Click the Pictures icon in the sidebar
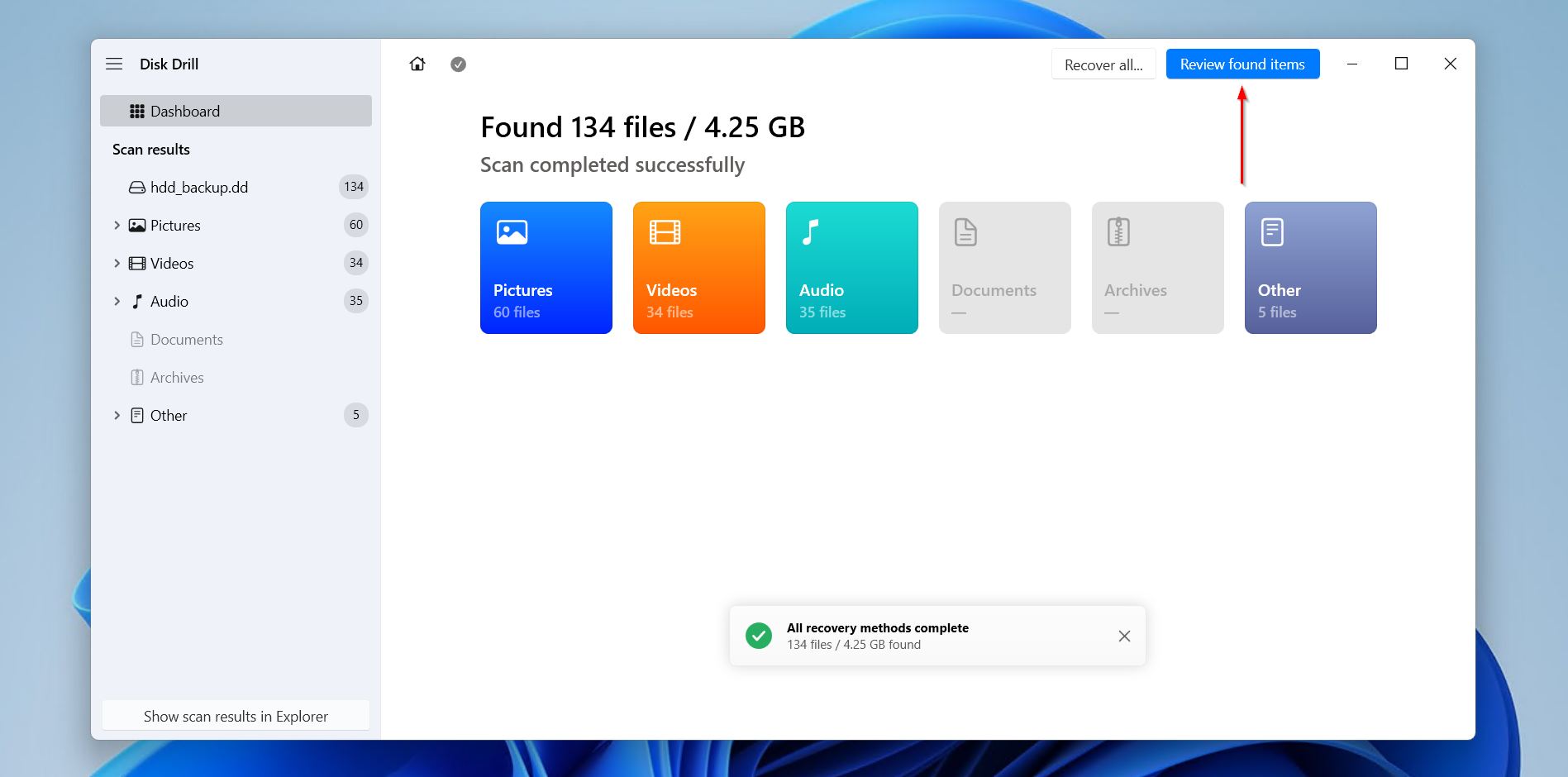Viewport: 1568px width, 777px height. tap(136, 225)
